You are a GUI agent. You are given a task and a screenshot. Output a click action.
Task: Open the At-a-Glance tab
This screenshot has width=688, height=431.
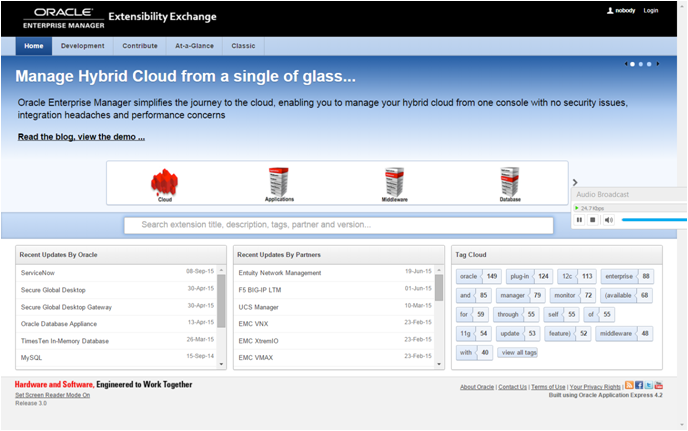click(194, 46)
